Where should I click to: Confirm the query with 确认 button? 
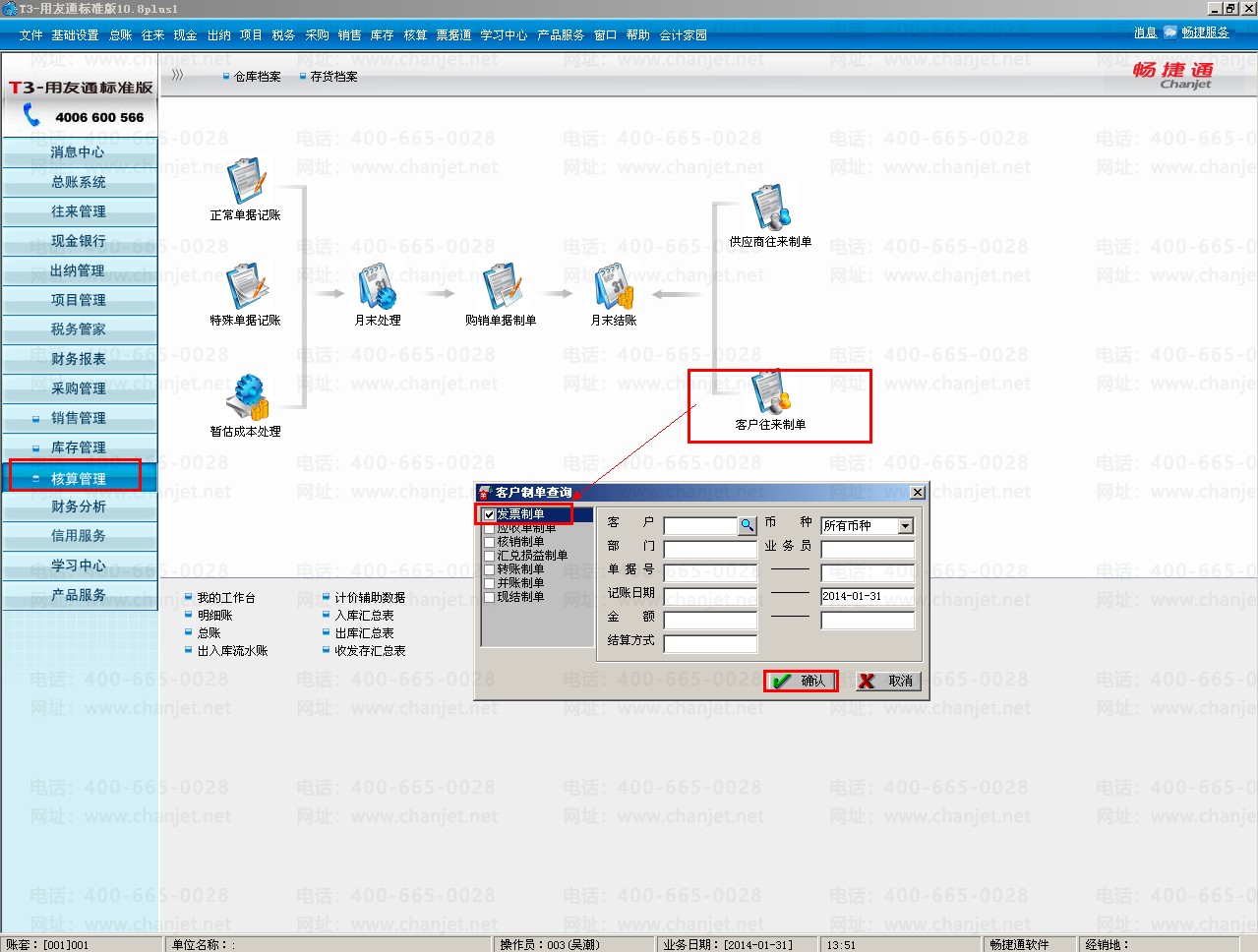point(801,681)
